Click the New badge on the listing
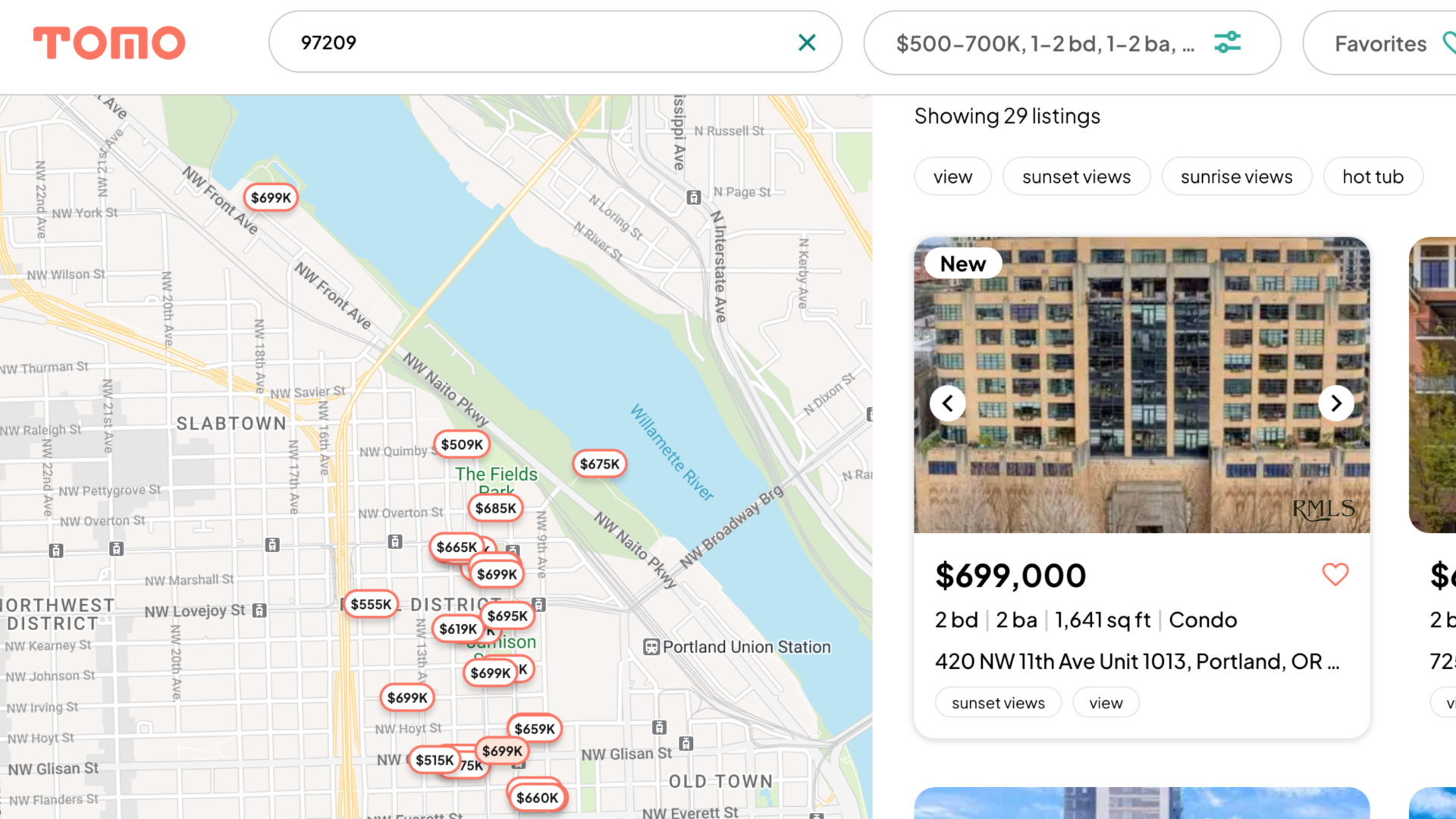Image resolution: width=1456 pixels, height=819 pixels. coord(962,263)
